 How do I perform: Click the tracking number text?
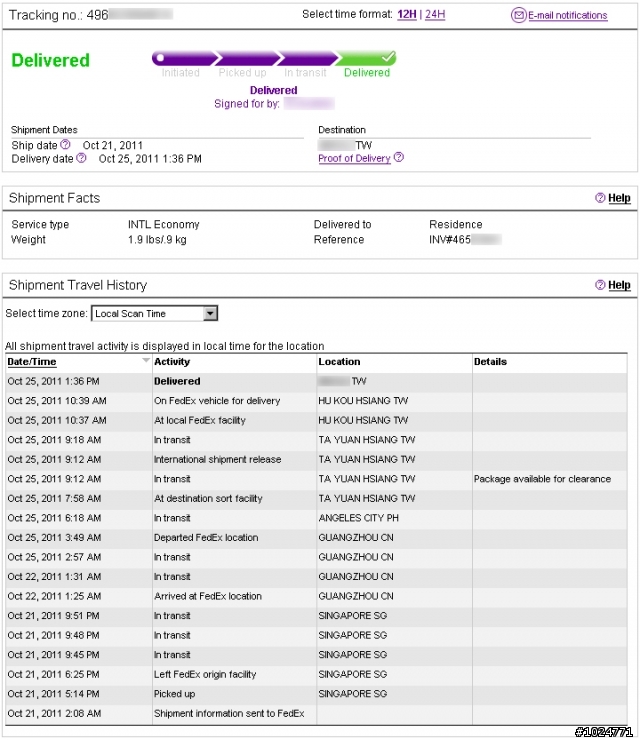point(91,15)
